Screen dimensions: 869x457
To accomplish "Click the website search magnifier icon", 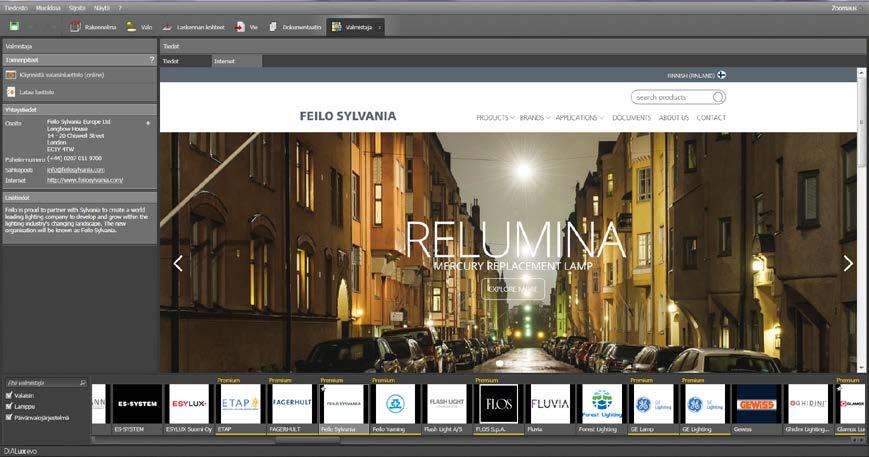I will [718, 97].
